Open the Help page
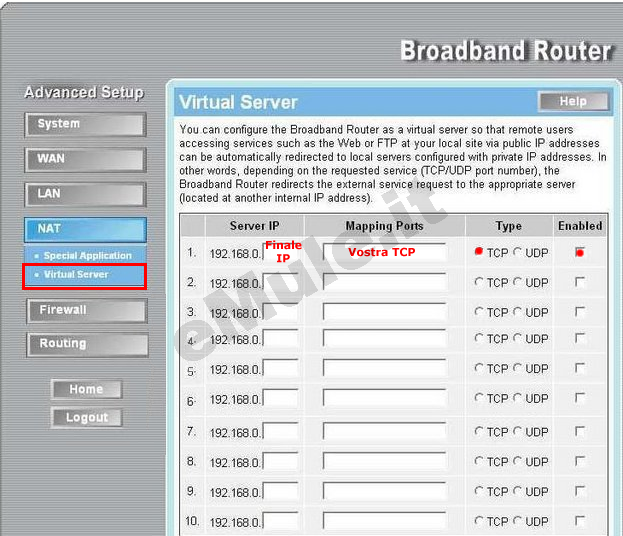 tap(572, 102)
